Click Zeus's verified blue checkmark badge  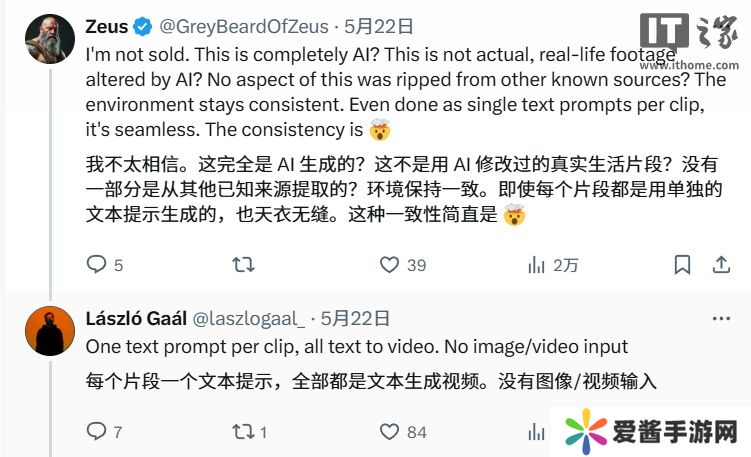point(142,26)
